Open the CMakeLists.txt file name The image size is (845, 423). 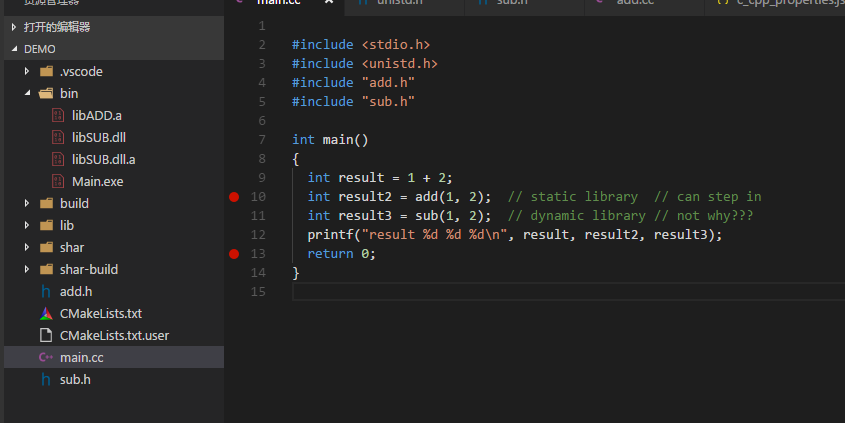coord(101,314)
